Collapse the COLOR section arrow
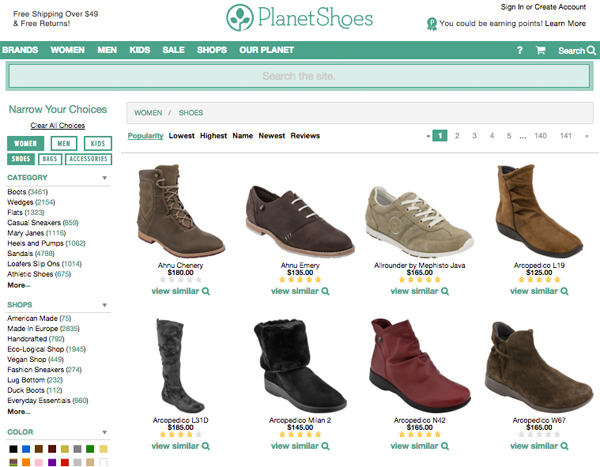This screenshot has width=600, height=467. [x=104, y=432]
